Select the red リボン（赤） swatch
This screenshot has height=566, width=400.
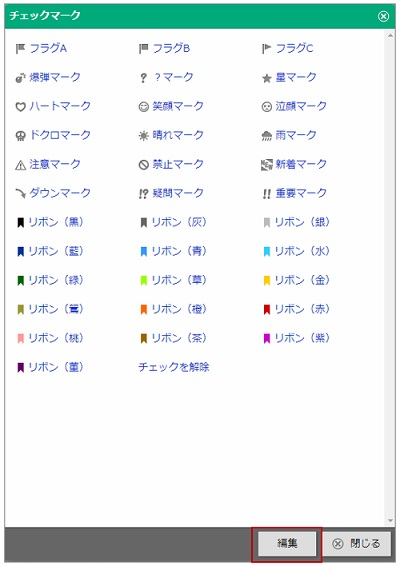[267, 309]
